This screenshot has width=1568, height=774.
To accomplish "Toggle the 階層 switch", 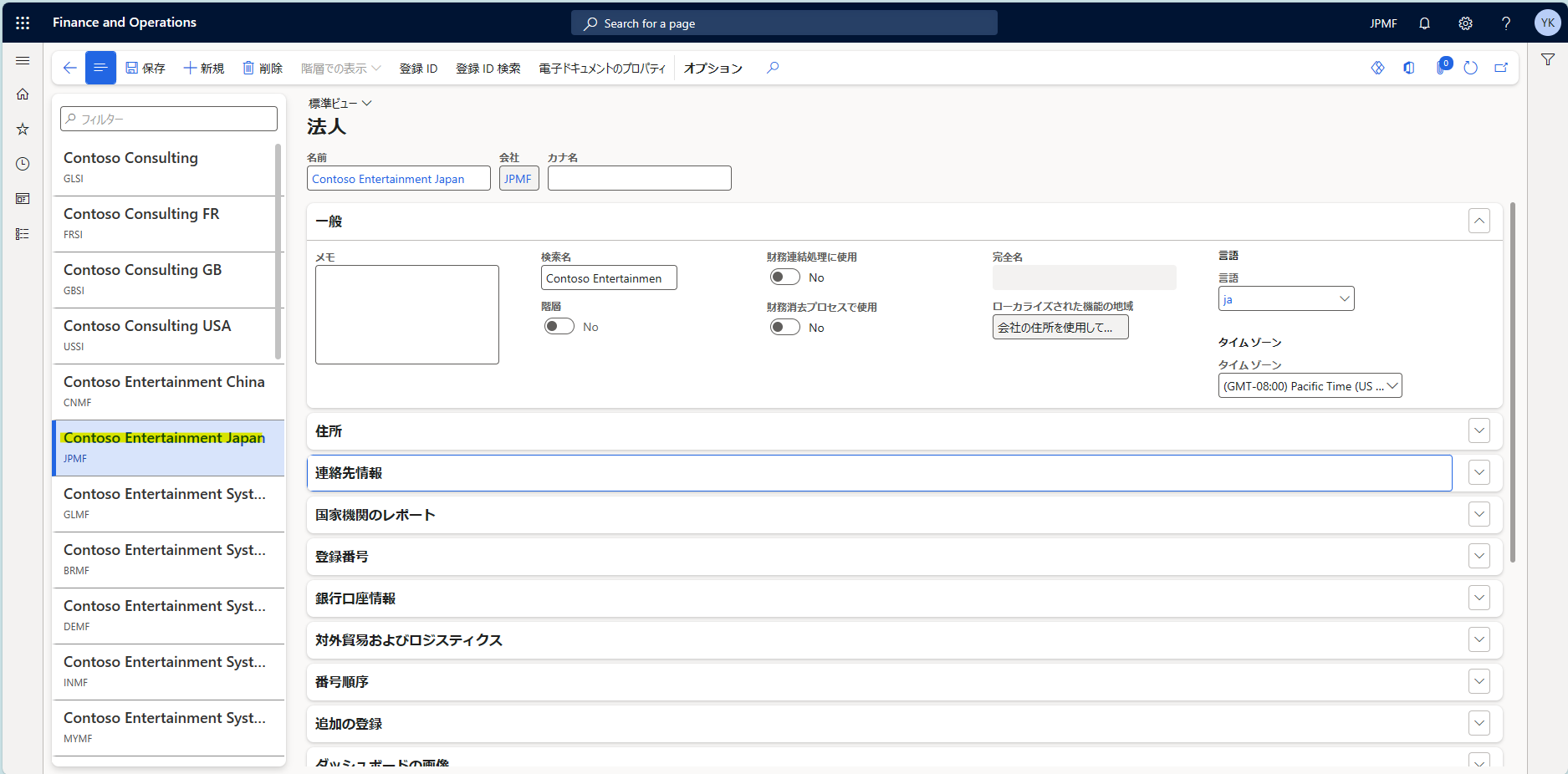I will click(x=559, y=326).
